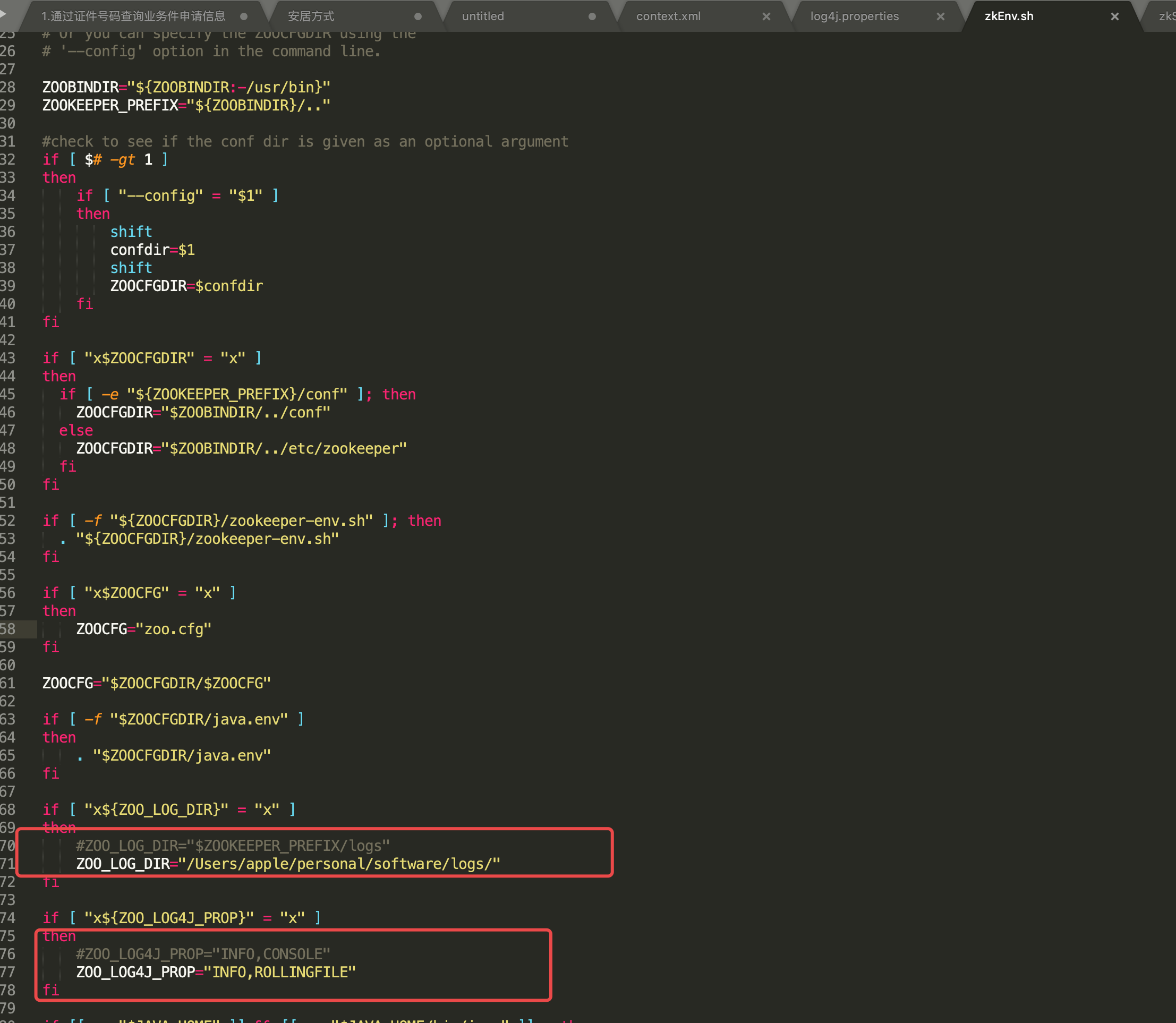
Task: Click unsaved dot on untitled tab
Action: 592,16
